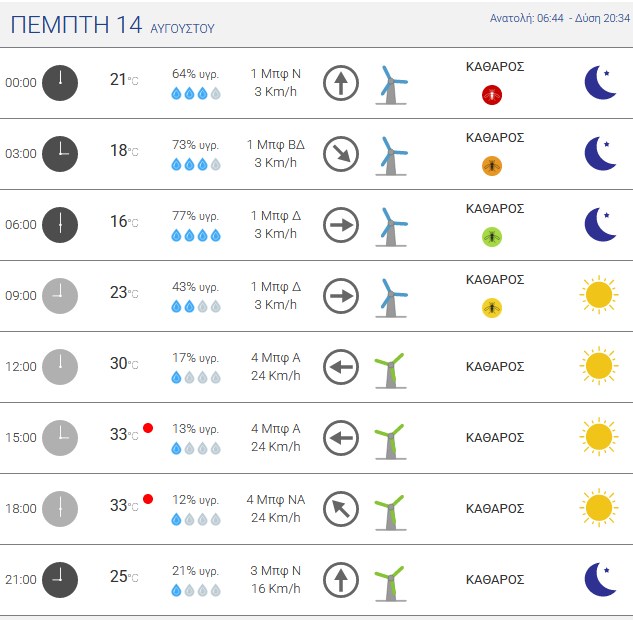
Task: Click the north wind arrow at 00:00
Action: point(341,83)
